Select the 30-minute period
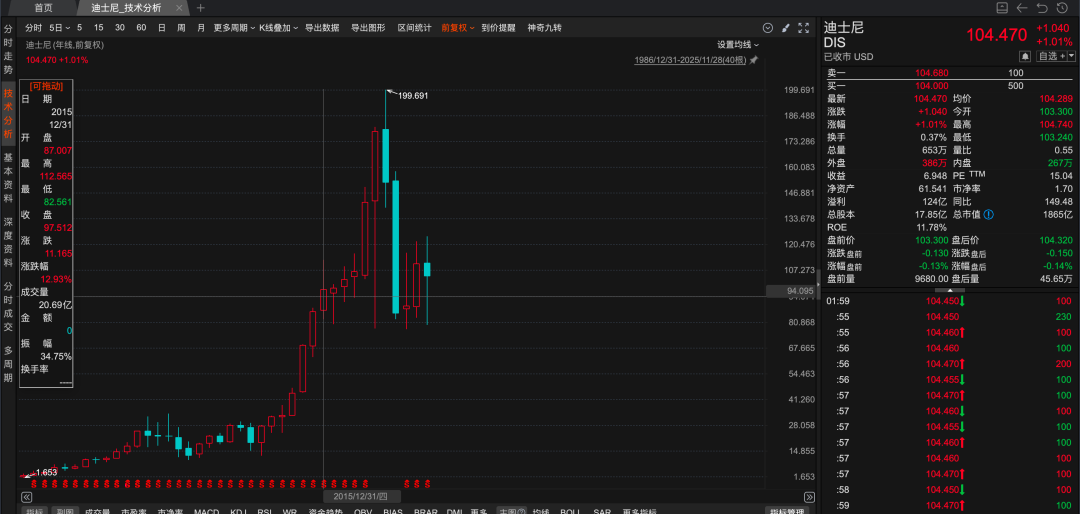This screenshot has width=1080, height=514. (120, 28)
